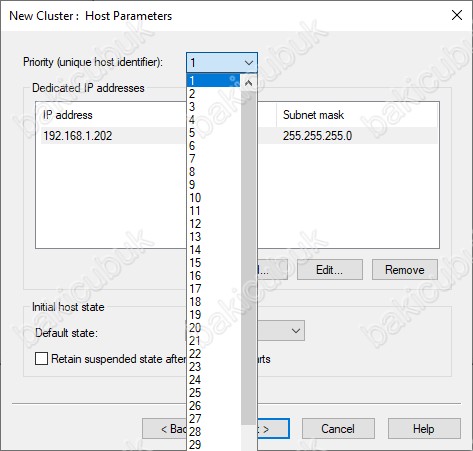Select priority 2 from the list
The width and height of the screenshot is (473, 451).
pyautogui.click(x=214, y=94)
